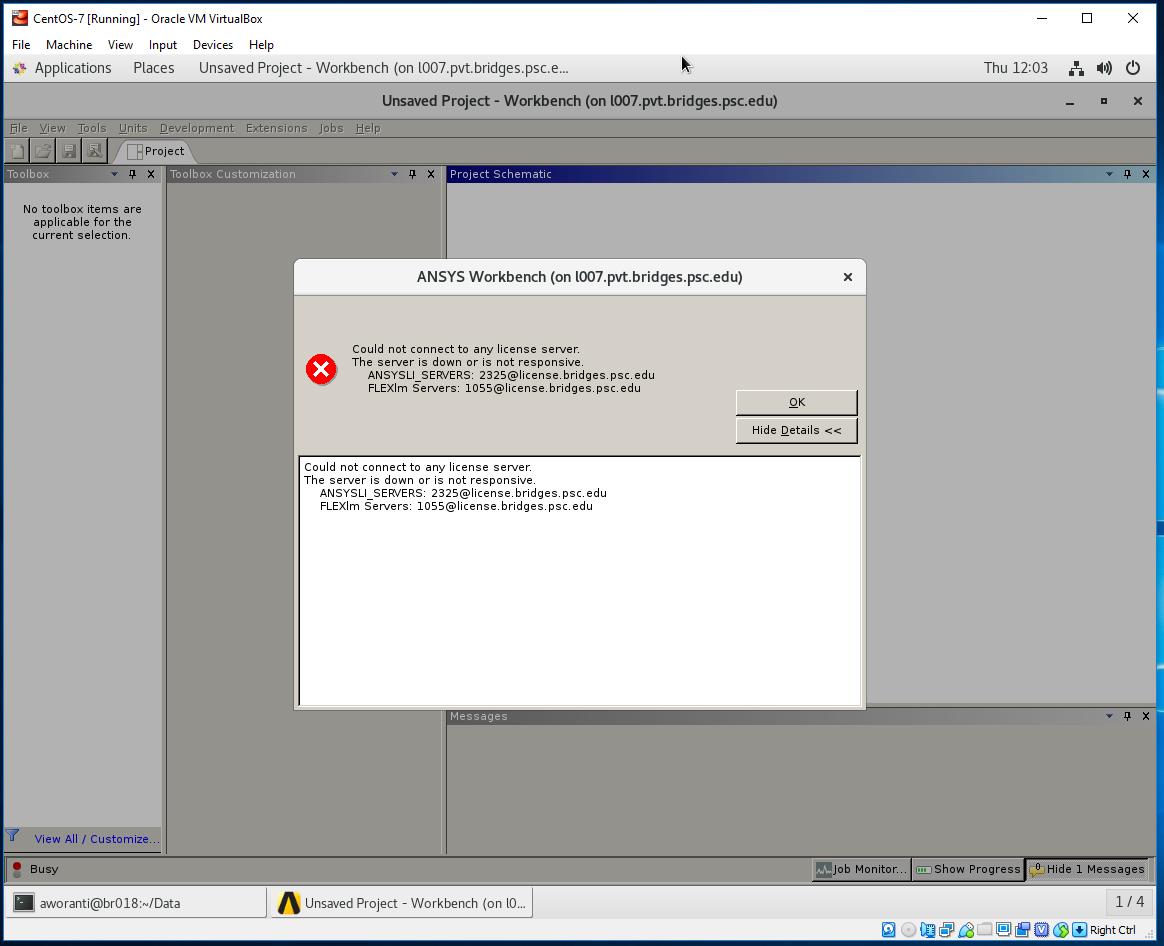The image size is (1164, 946).
Task: Open the CentOS Places menu
Action: (x=154, y=68)
